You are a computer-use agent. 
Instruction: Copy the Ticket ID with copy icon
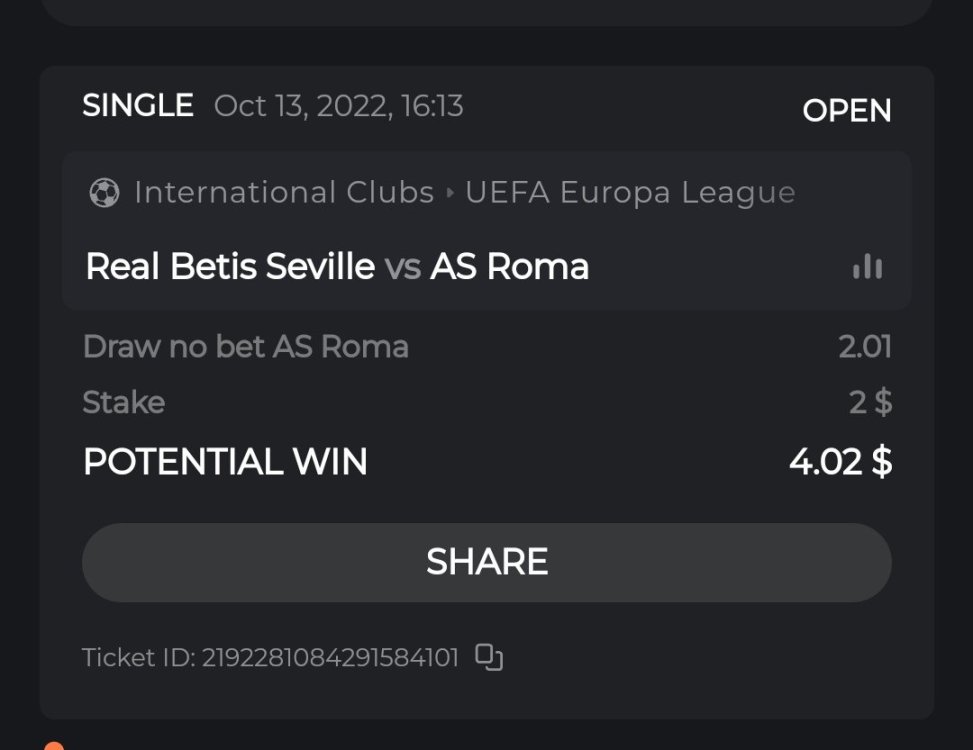coord(488,657)
